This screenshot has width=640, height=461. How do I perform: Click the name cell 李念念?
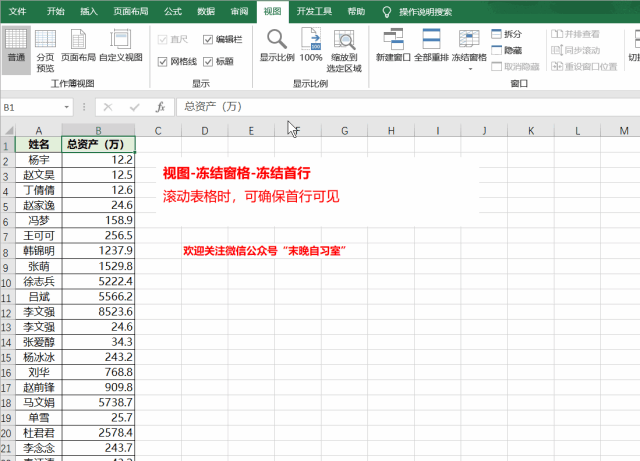tap(39, 448)
